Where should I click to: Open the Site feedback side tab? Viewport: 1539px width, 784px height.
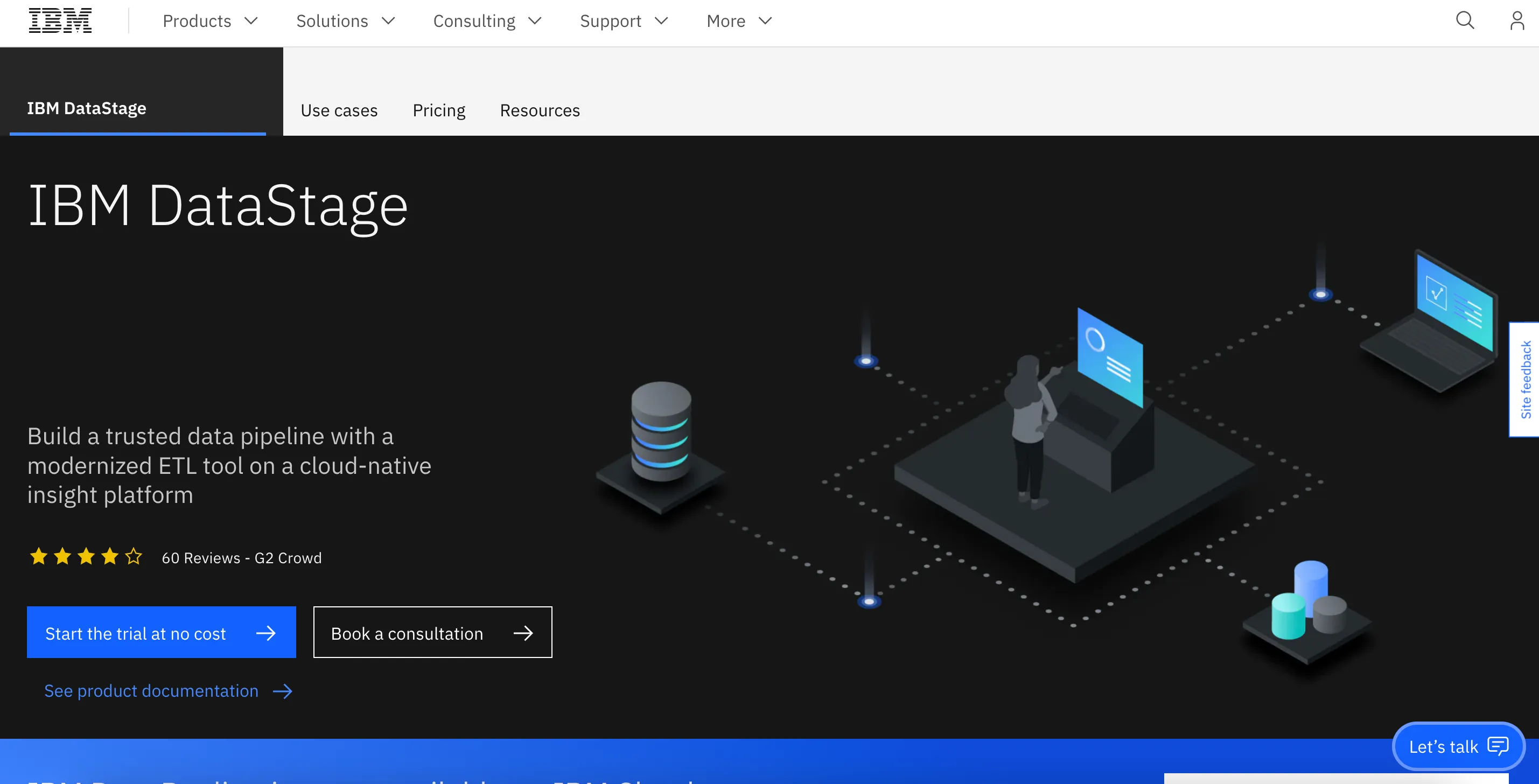coord(1524,380)
